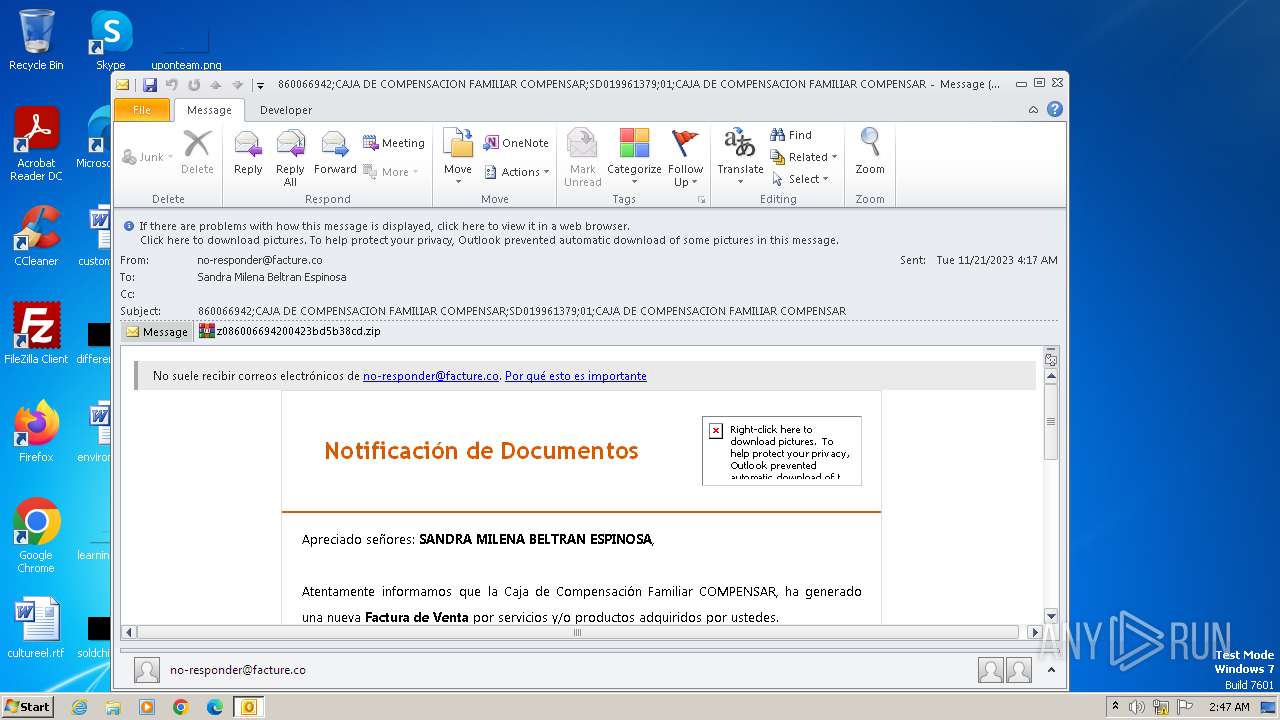Click the Reply All button

click(x=290, y=156)
